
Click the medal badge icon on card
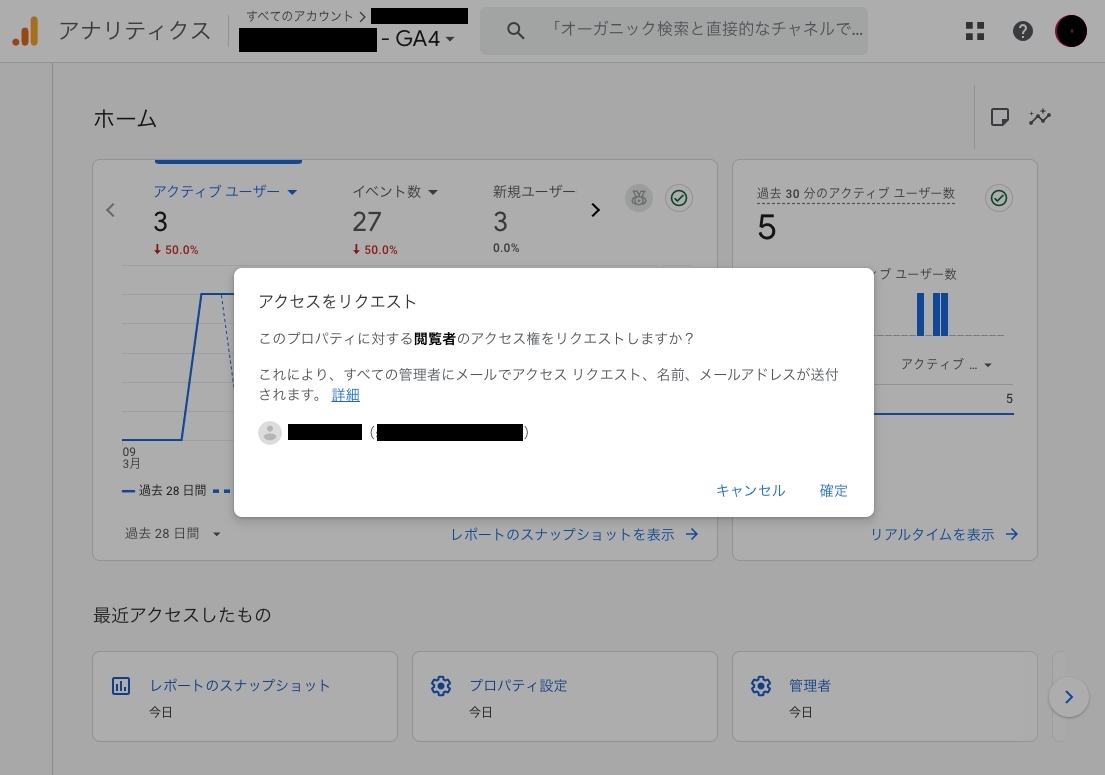[x=639, y=198]
